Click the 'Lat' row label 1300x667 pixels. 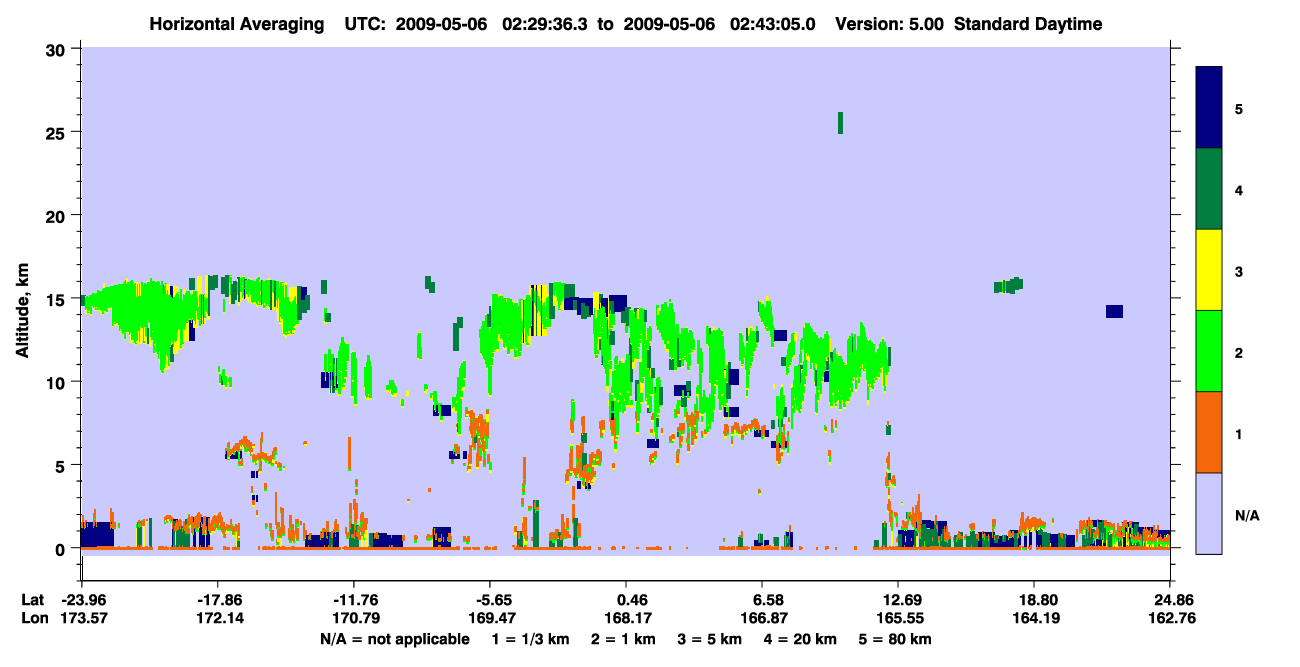[x=32, y=600]
